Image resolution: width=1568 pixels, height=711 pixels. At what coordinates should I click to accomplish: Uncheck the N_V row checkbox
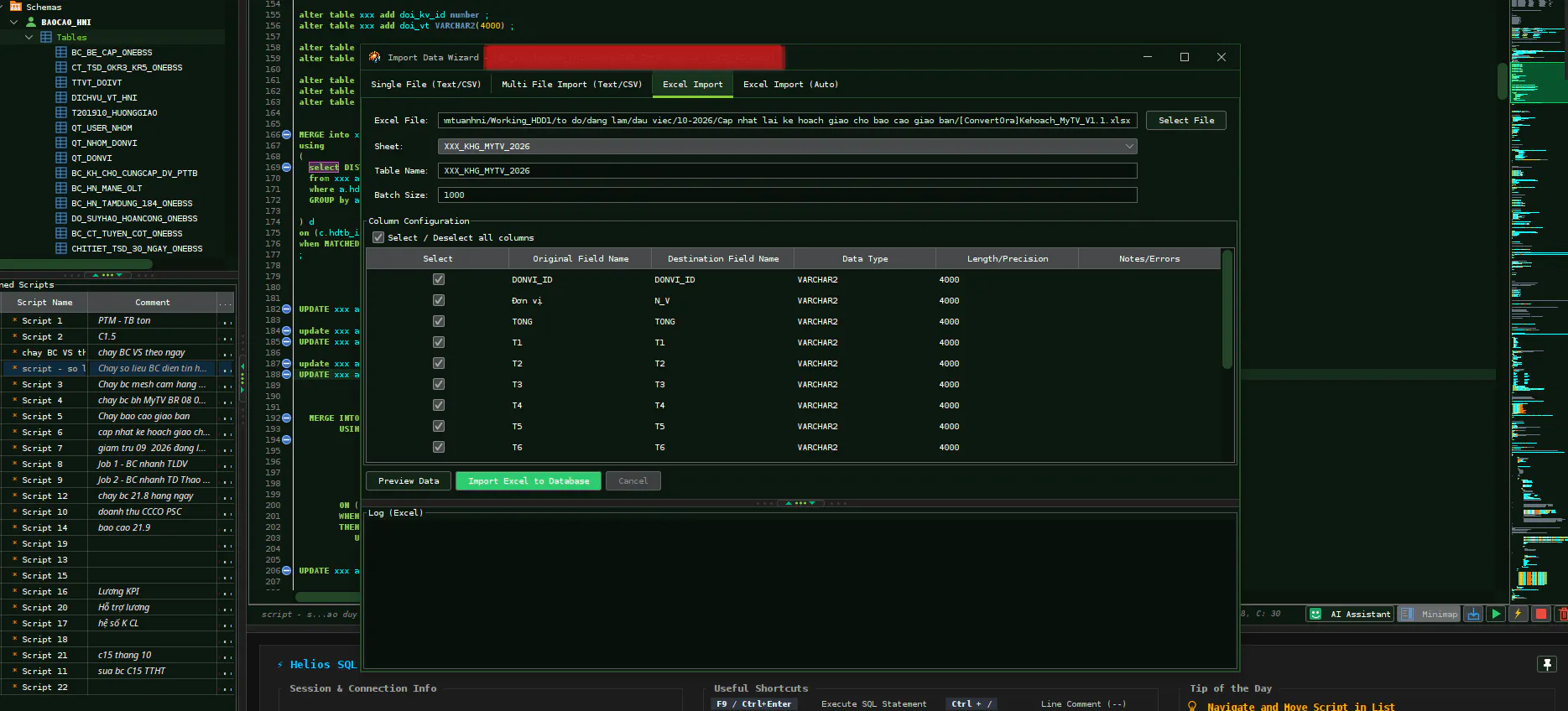click(x=439, y=300)
